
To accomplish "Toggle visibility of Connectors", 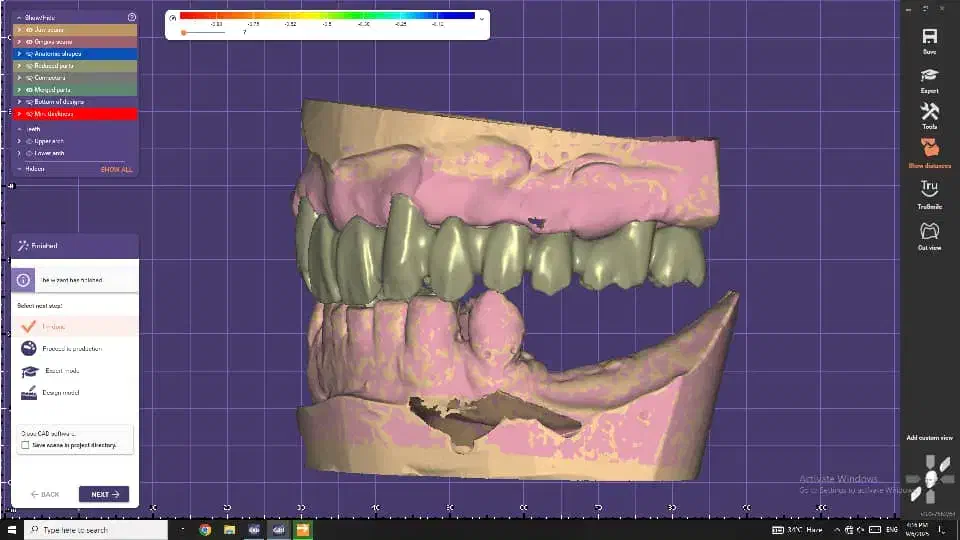I will coord(29,78).
